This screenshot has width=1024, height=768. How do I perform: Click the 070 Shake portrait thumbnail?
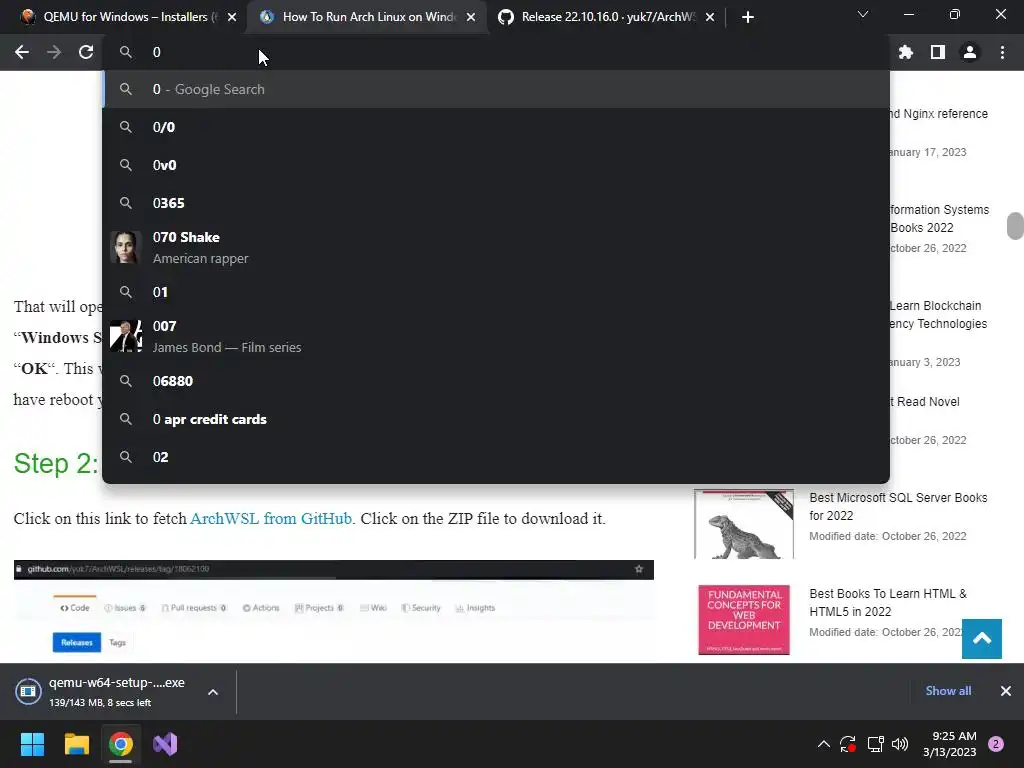pos(125,248)
